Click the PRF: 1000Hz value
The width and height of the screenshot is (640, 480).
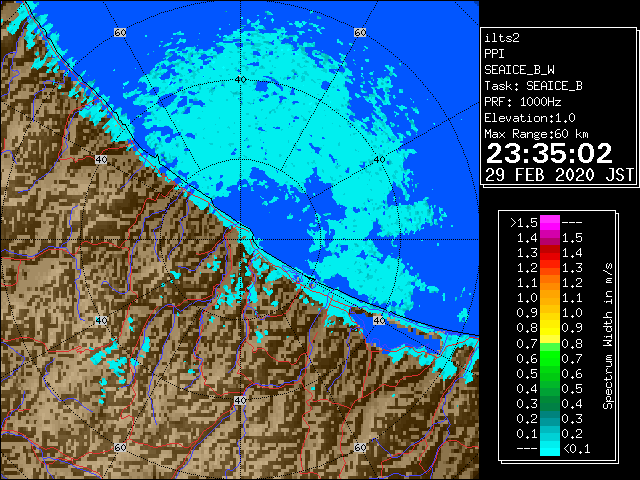[x=522, y=102]
